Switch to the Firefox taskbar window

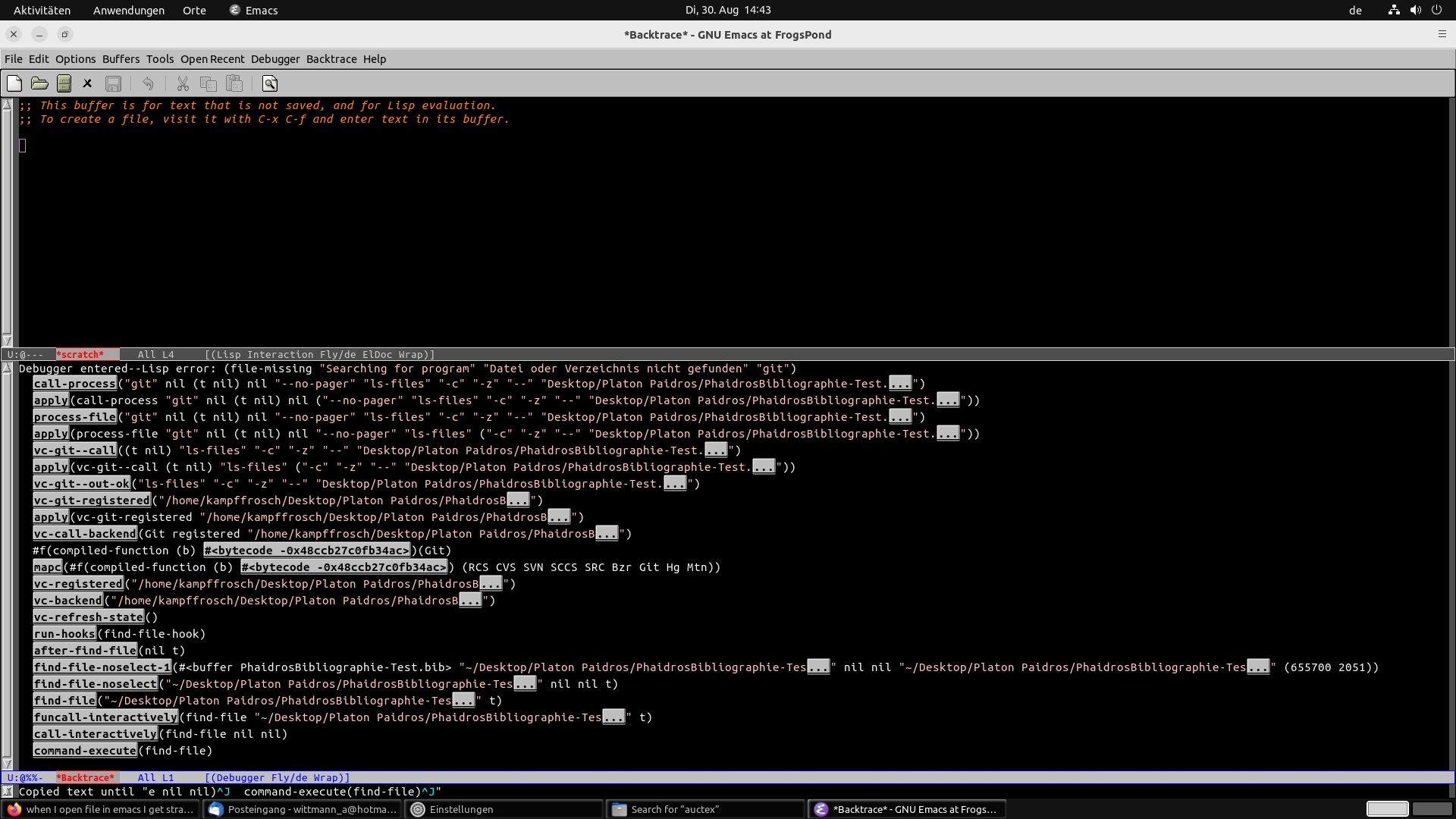(x=101, y=809)
